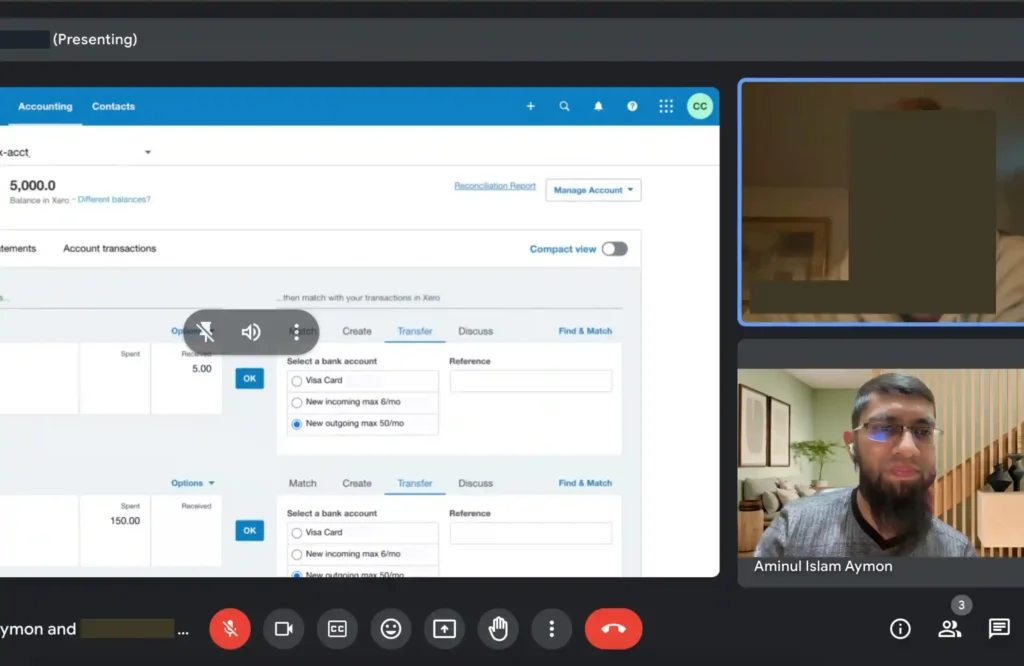Switch to the Account transactions tab
Image resolution: width=1024 pixels, height=666 pixels.
[x=110, y=248]
